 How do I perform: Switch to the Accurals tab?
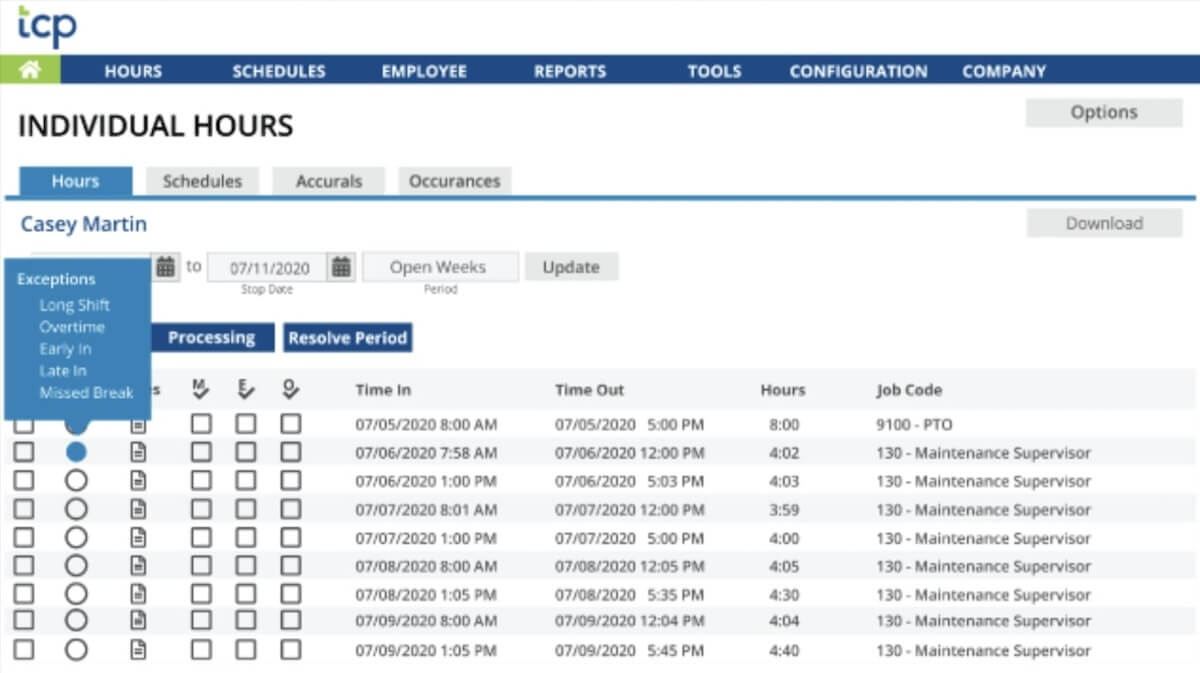(329, 181)
